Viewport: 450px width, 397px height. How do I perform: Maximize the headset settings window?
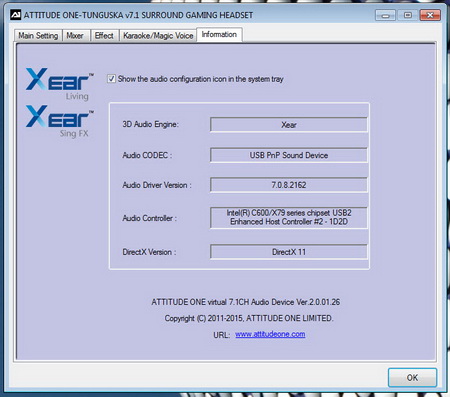click(407, 15)
